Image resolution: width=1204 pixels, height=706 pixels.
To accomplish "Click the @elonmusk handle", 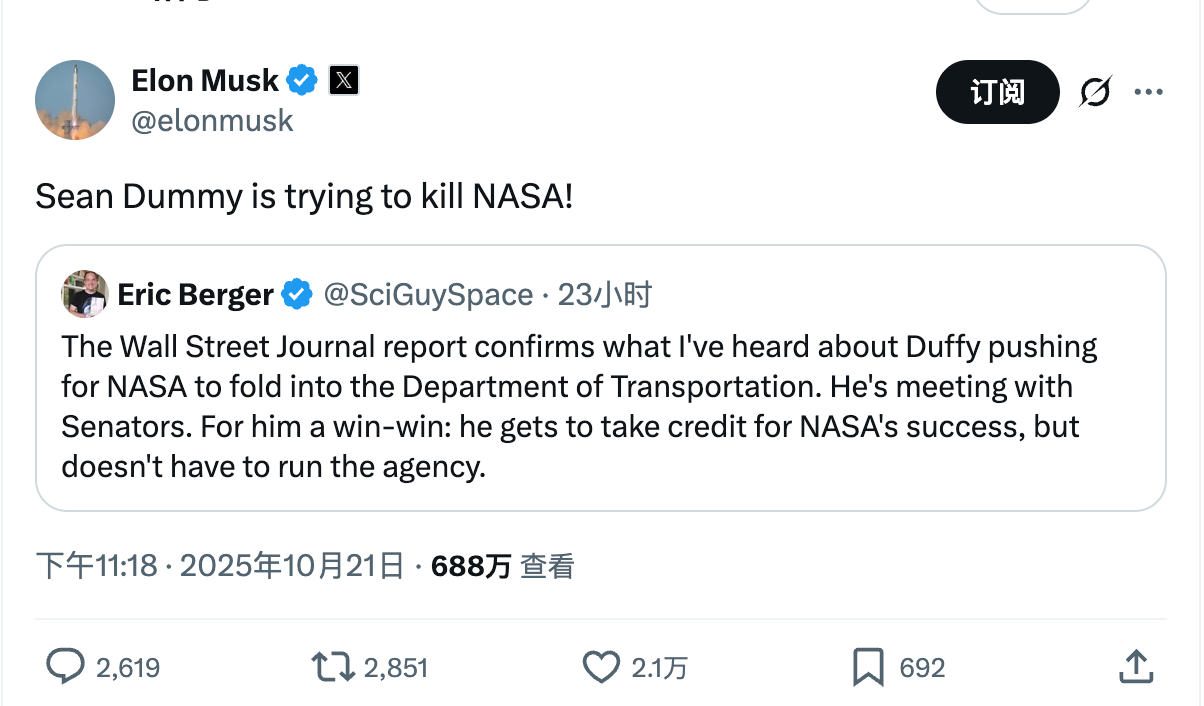I will [212, 121].
